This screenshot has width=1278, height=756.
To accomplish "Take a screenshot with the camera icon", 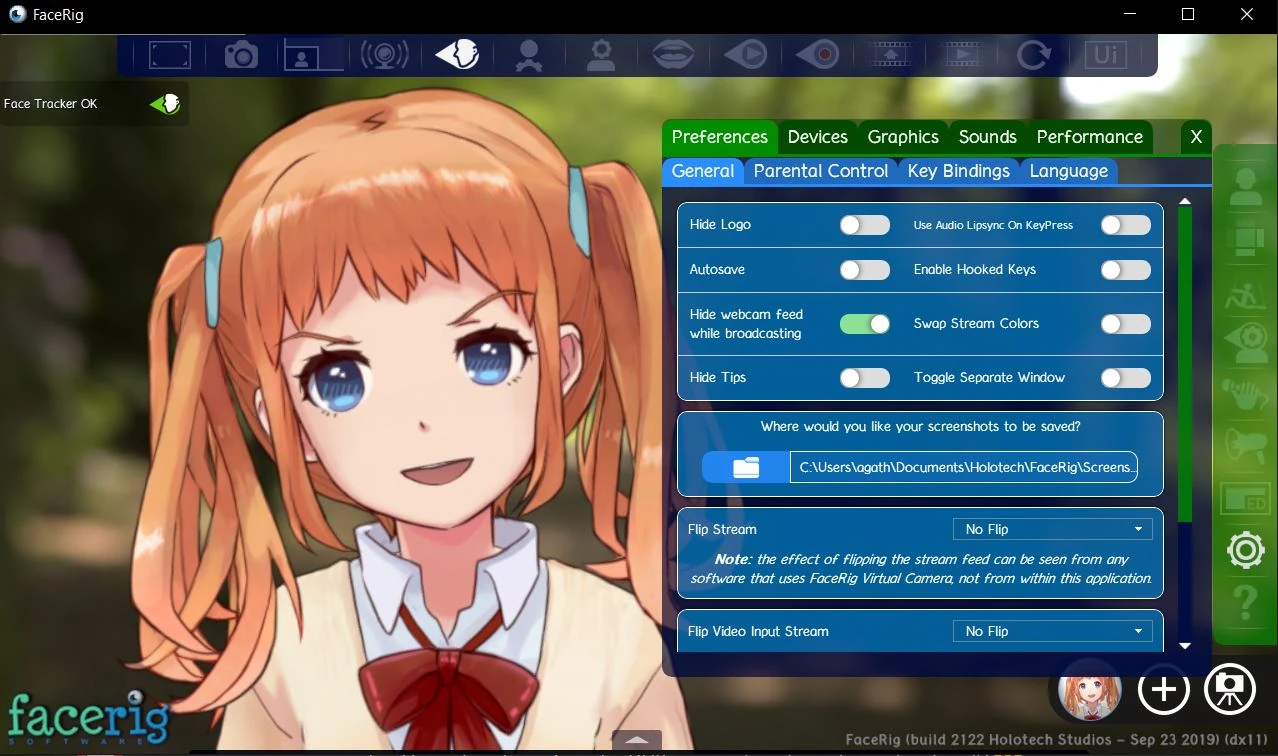I will [x=241, y=54].
